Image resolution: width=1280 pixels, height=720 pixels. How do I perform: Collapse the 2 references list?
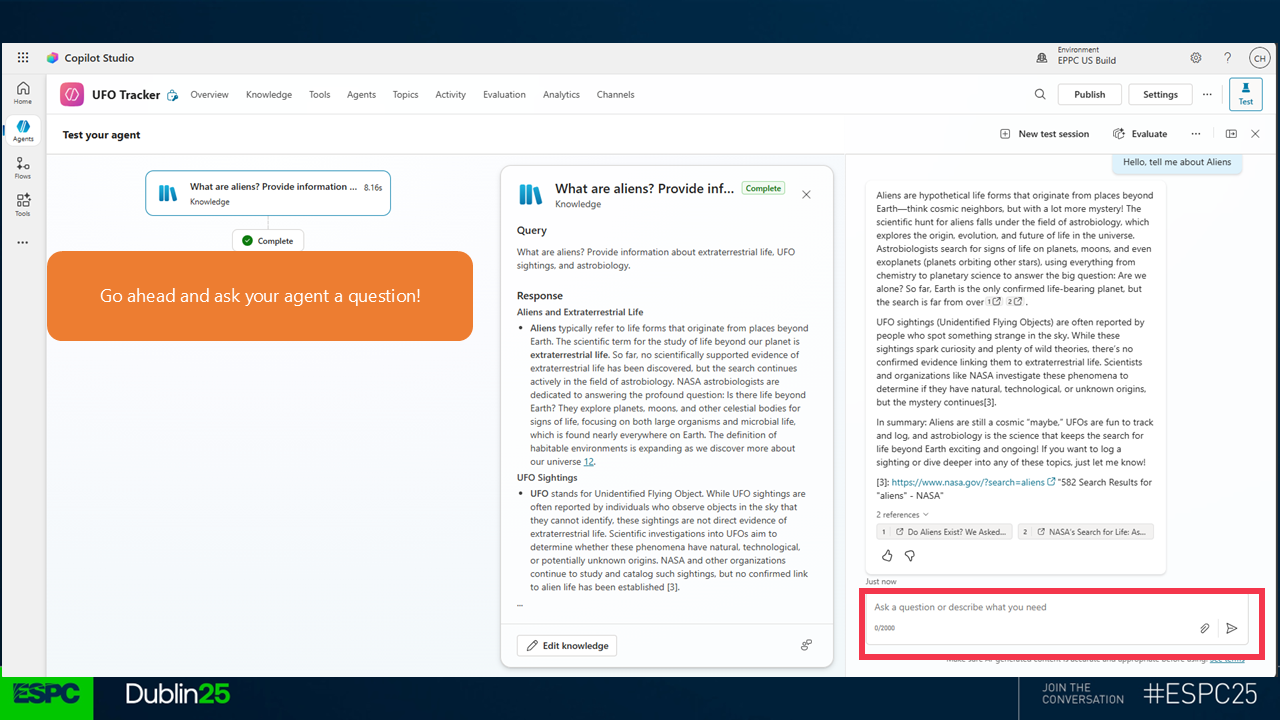pyautogui.click(x=902, y=514)
